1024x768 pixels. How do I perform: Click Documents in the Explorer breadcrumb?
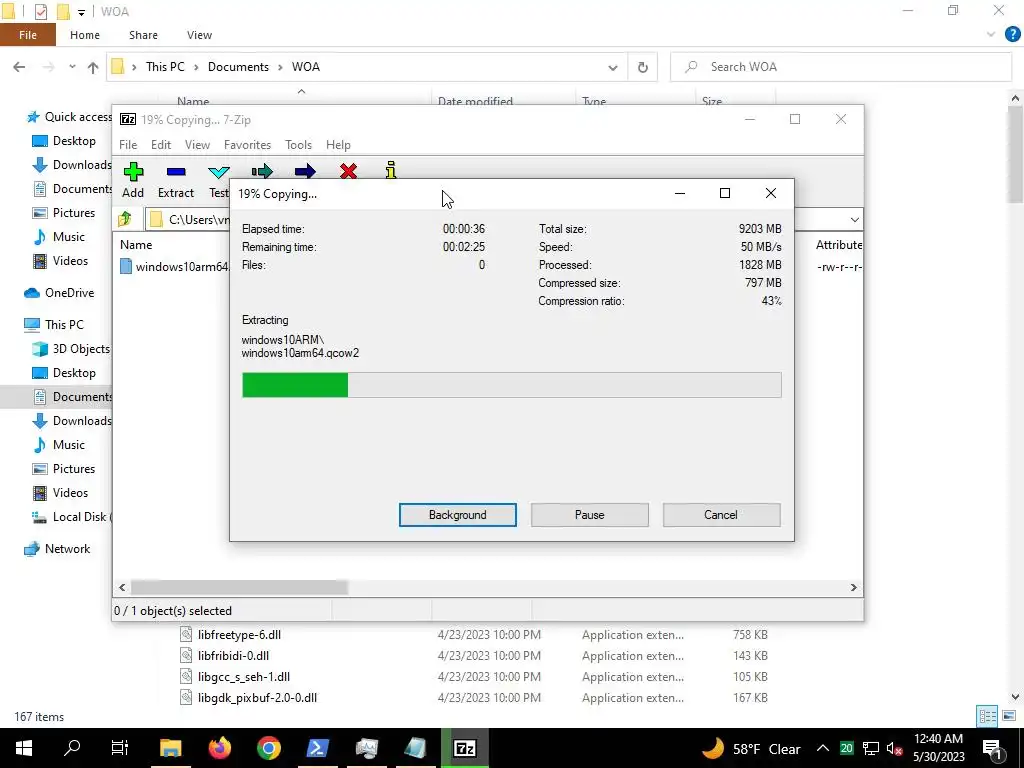[238, 67]
